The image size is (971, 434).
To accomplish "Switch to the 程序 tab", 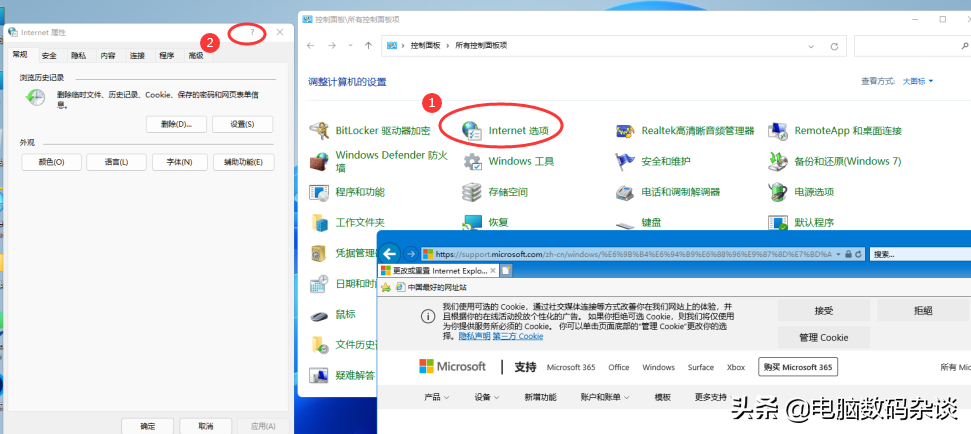I will [167, 56].
